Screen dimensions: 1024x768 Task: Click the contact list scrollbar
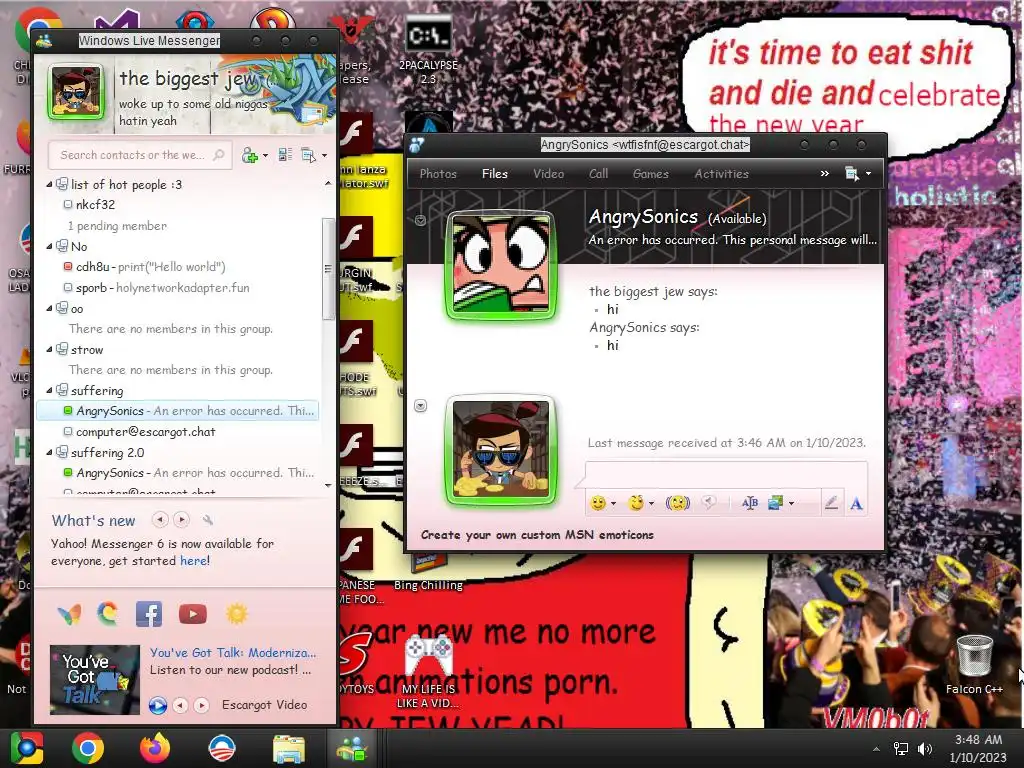tap(328, 268)
